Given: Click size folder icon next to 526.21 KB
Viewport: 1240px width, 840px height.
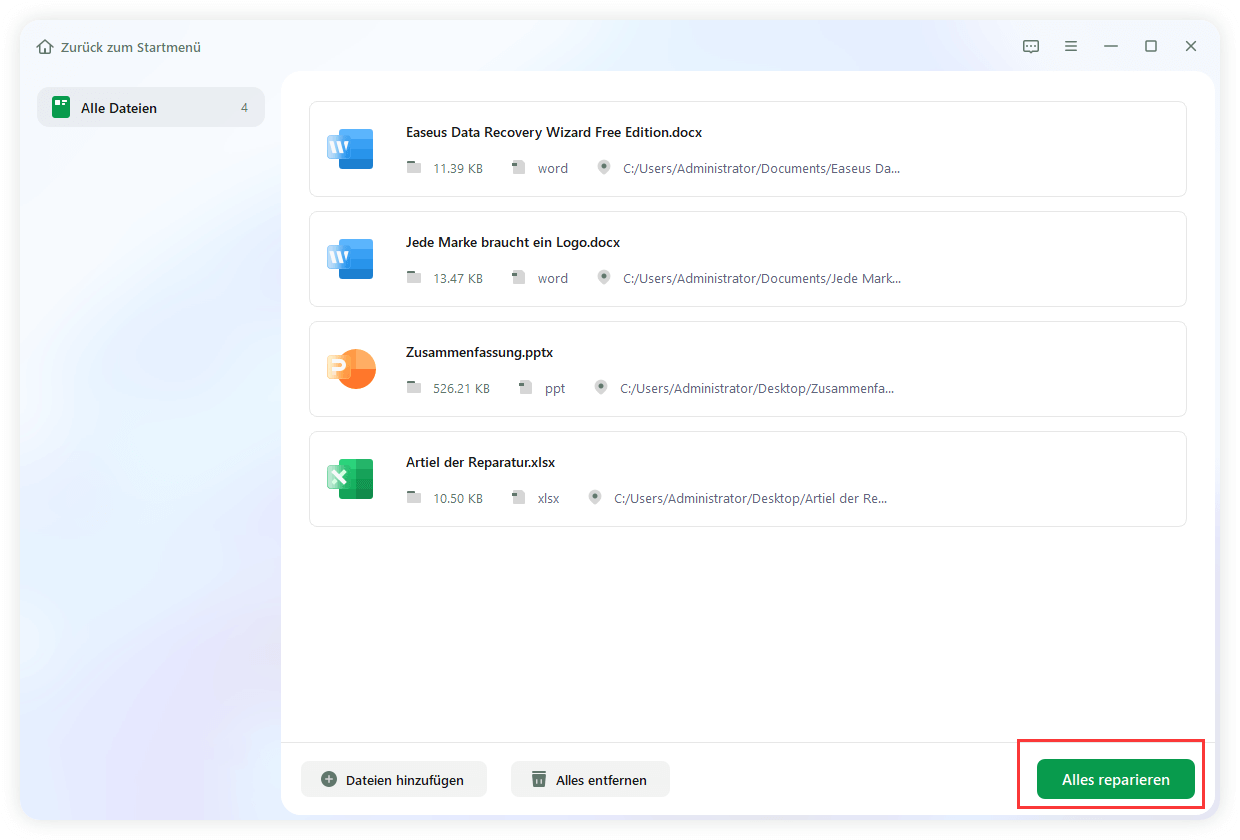Looking at the screenshot, I should [x=414, y=388].
